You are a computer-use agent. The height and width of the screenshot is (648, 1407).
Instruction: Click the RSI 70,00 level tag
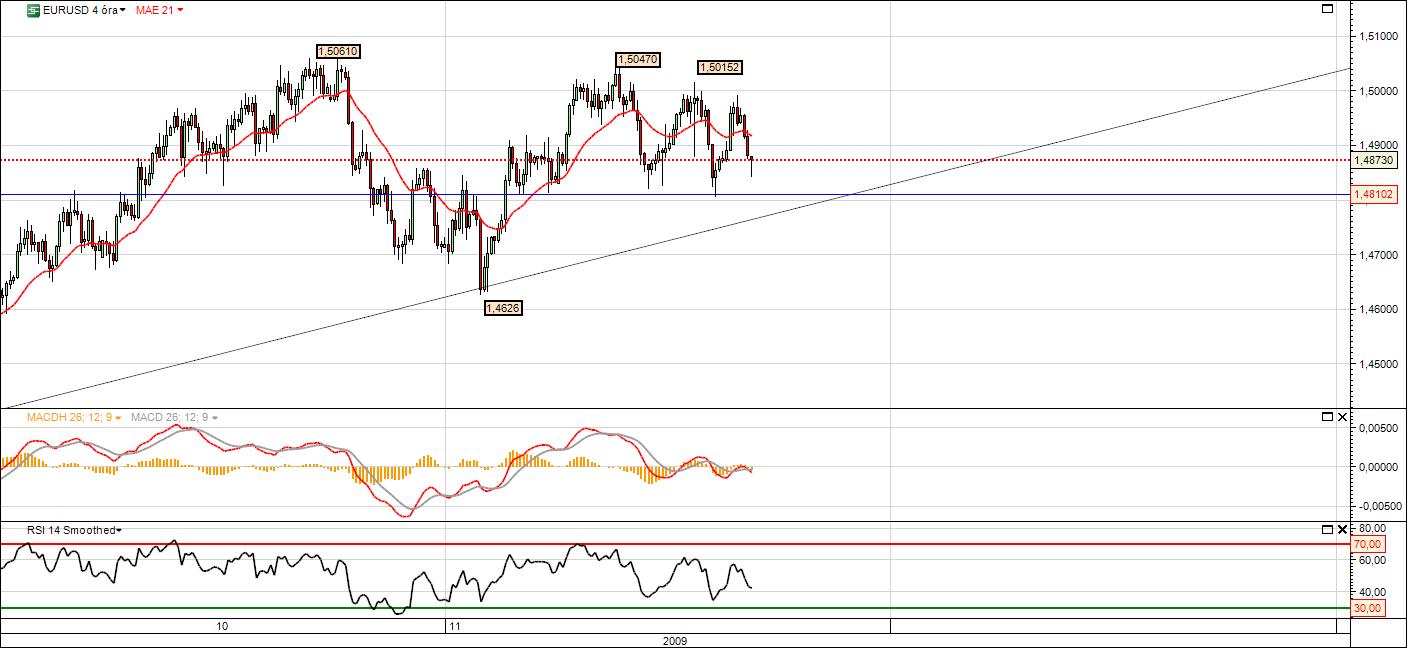click(1367, 544)
